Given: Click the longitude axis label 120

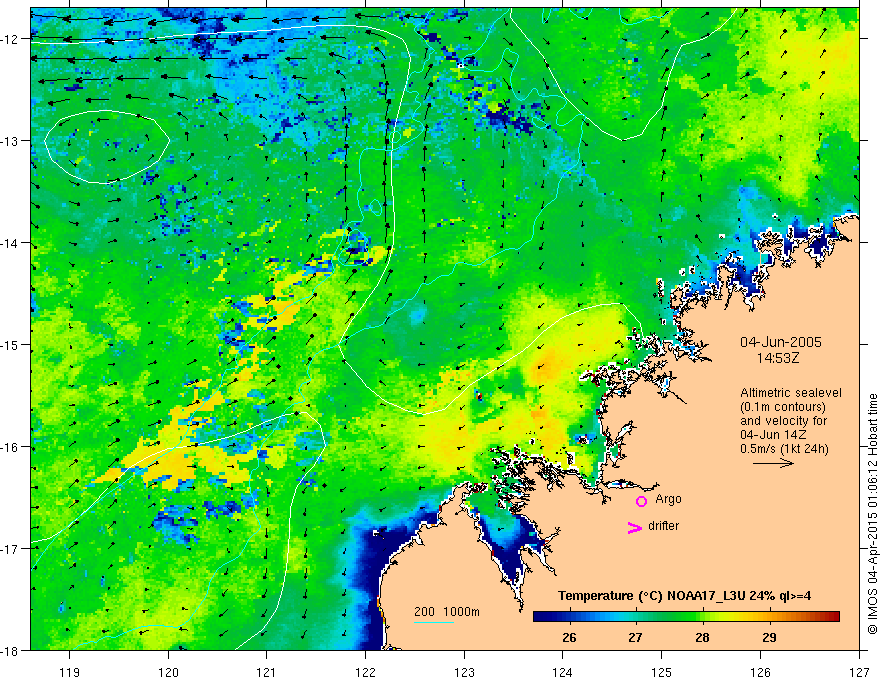Looking at the screenshot, I should [x=168, y=672].
